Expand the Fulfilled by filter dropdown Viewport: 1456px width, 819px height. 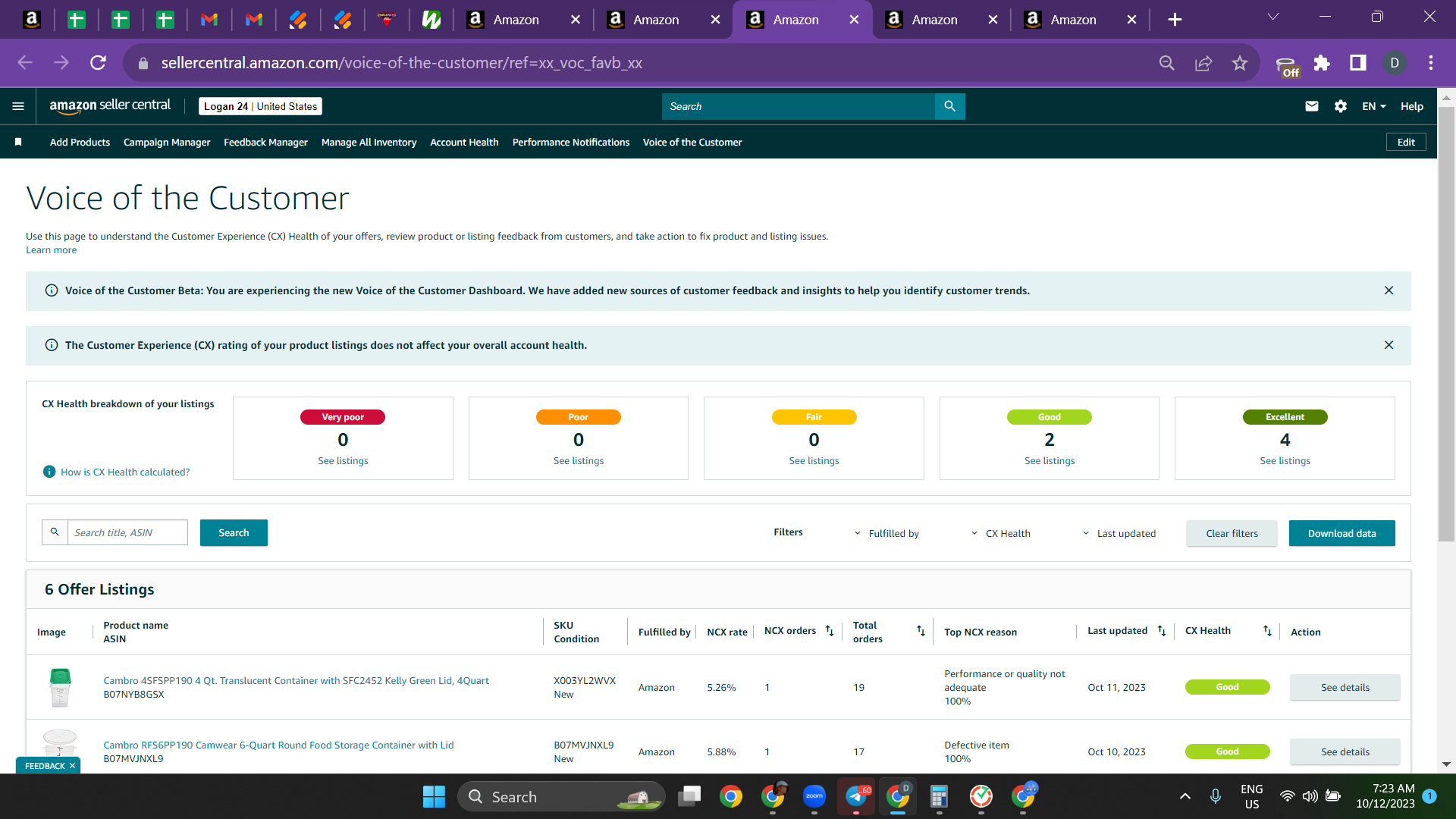(886, 533)
